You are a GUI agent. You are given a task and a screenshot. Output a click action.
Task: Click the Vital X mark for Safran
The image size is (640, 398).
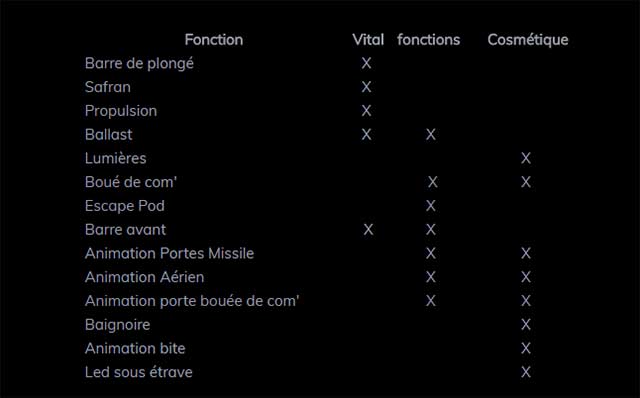[366, 87]
